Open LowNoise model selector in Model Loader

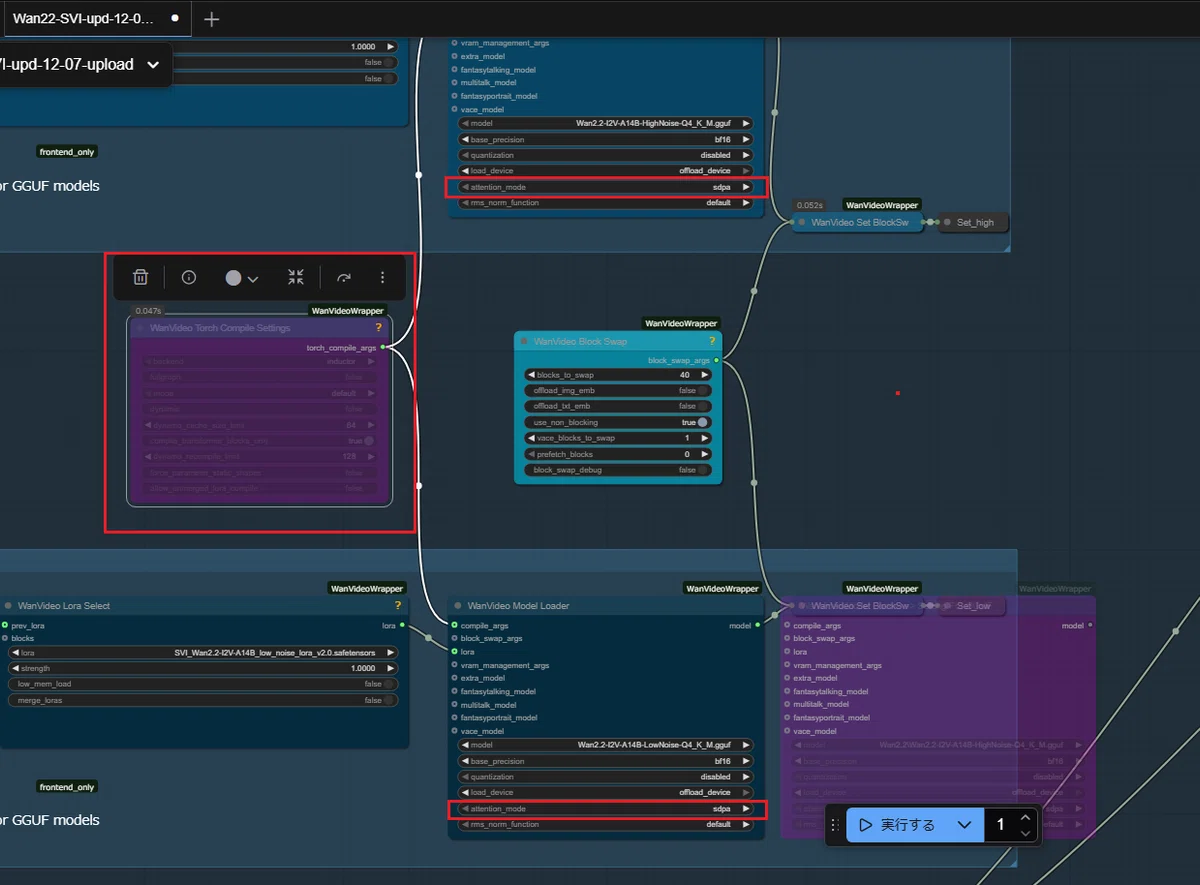[606, 745]
